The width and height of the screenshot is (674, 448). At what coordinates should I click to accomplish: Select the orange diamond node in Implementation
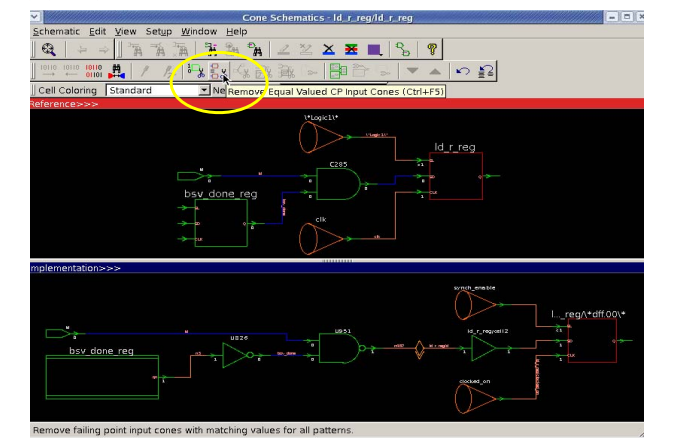click(420, 349)
